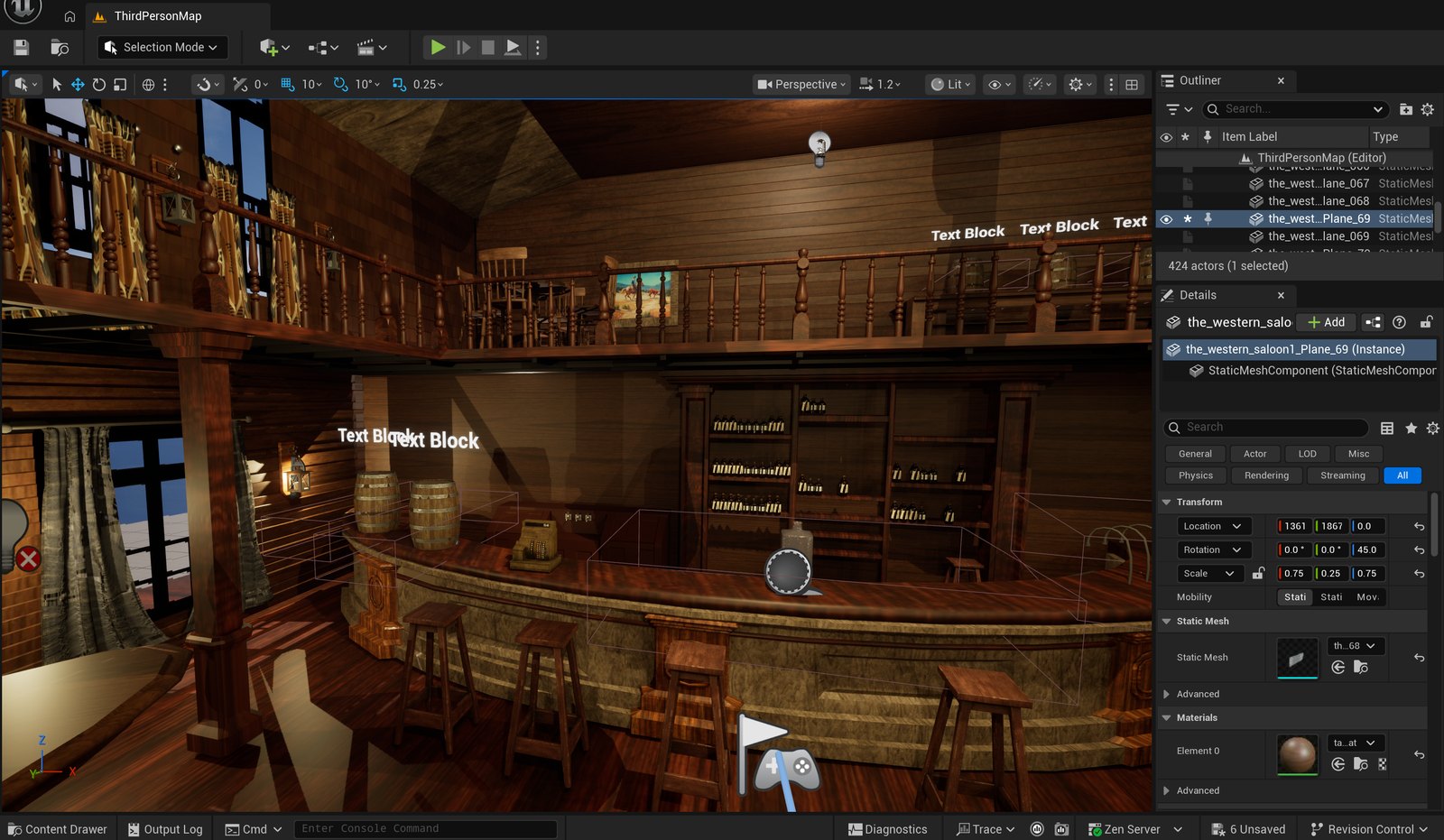Save the current level with the disk icon
This screenshot has width=1444, height=840.
tap(22, 47)
